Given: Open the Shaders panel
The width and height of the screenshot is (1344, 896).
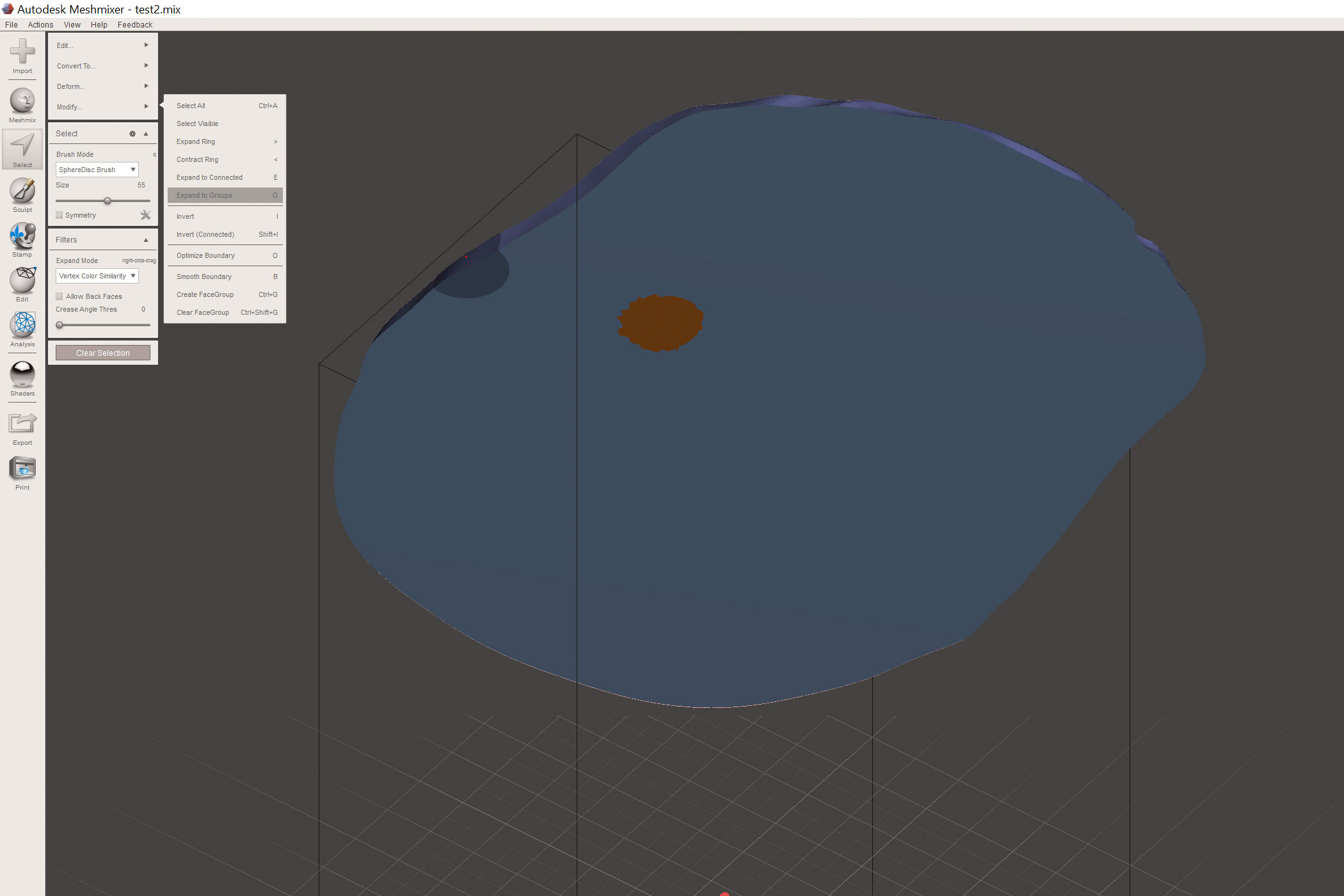Looking at the screenshot, I should click(x=22, y=375).
